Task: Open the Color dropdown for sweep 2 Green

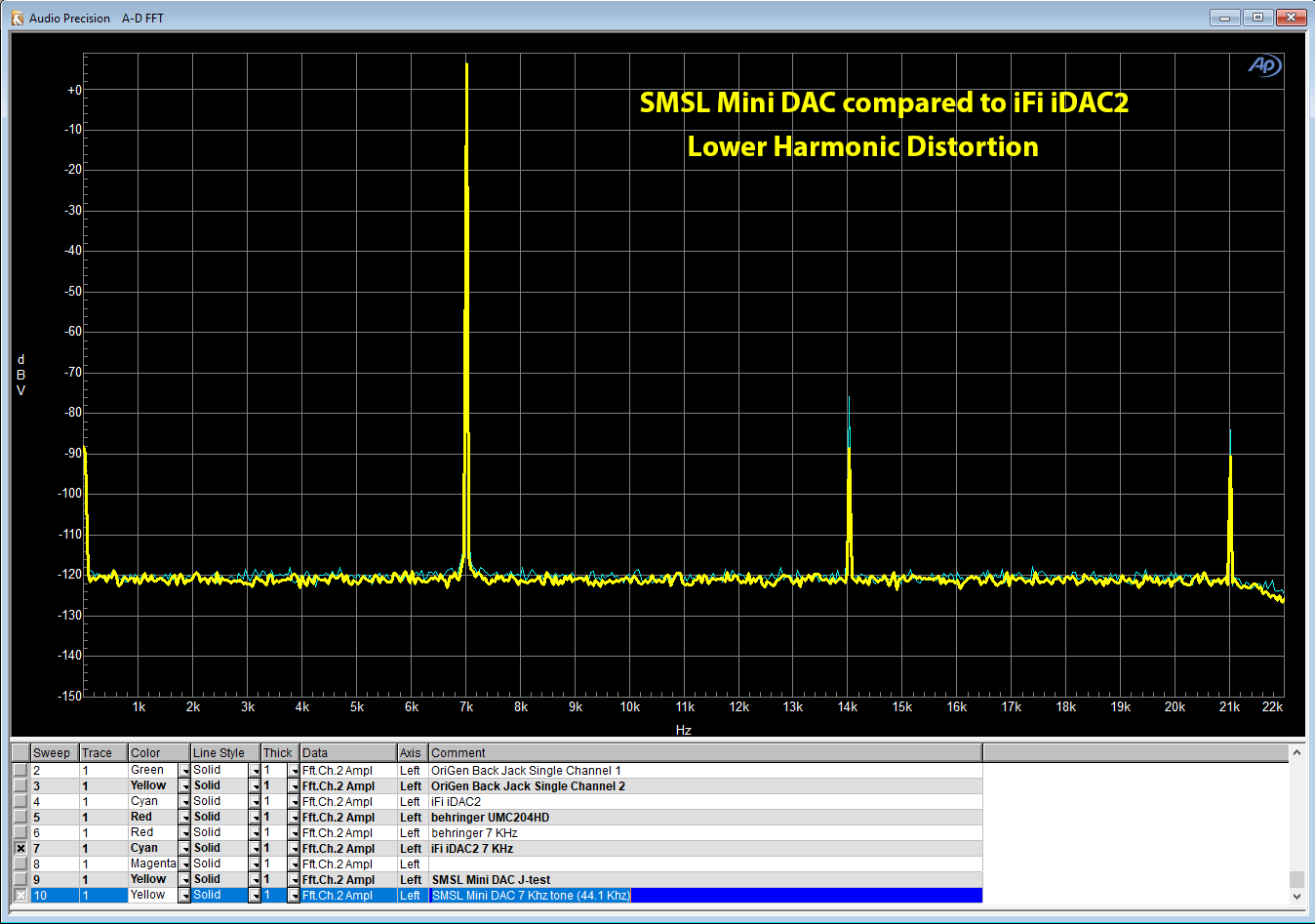Action: click(184, 771)
